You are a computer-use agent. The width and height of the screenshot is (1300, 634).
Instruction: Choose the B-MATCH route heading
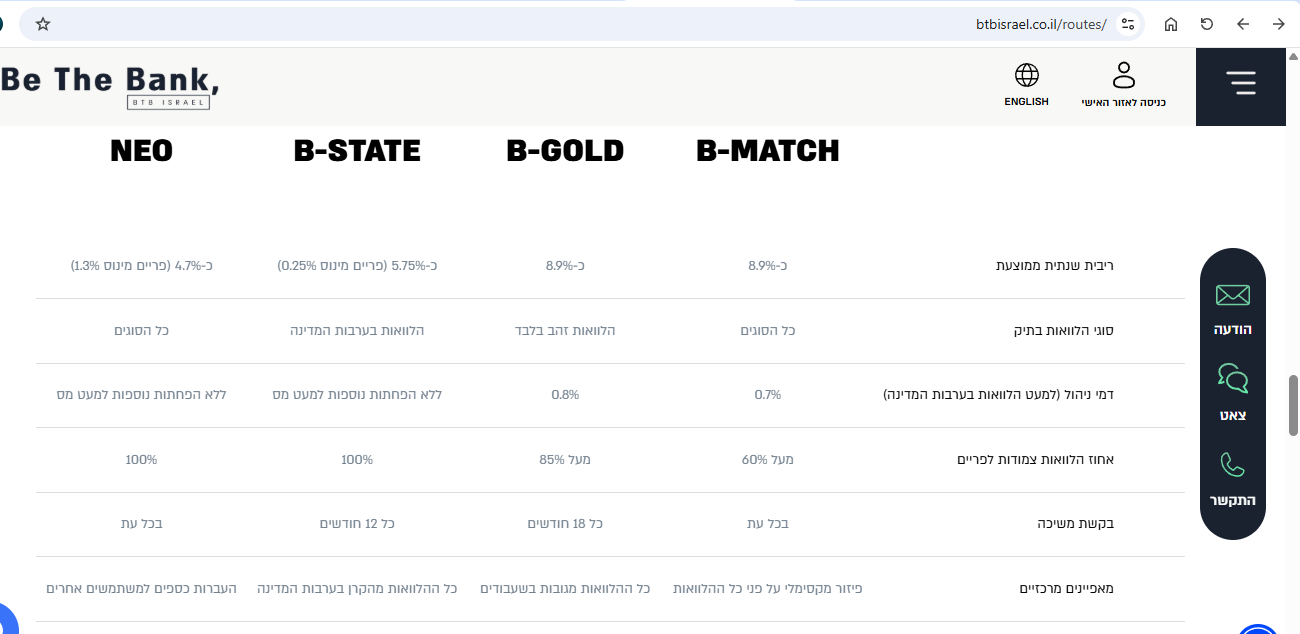pyautogui.click(x=768, y=151)
